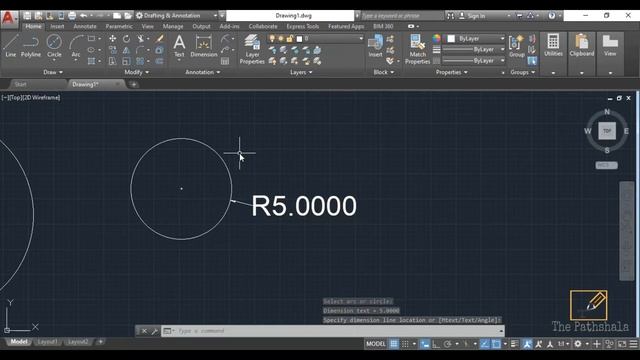Viewport: 640px width, 360px height.
Task: Select the Ellipse tool icon
Action: pyautogui.click(x=91, y=50)
